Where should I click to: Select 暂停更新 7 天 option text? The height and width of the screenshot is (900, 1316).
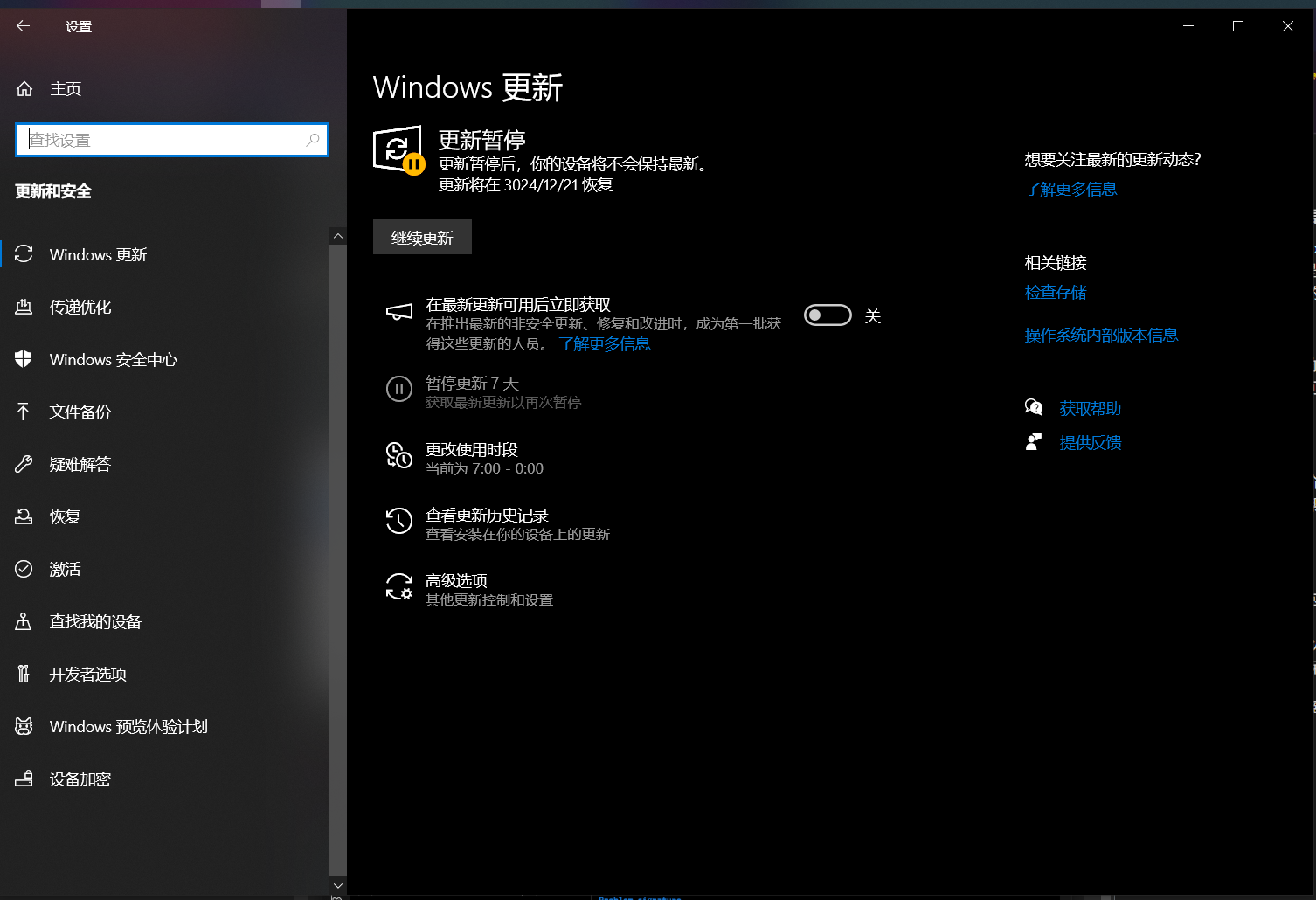[x=472, y=384]
